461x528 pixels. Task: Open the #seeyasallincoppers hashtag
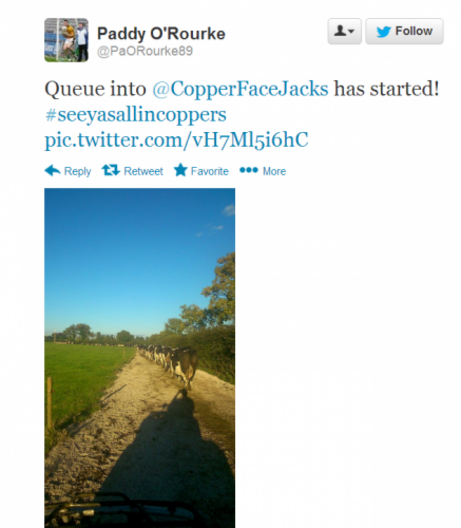coord(135,114)
